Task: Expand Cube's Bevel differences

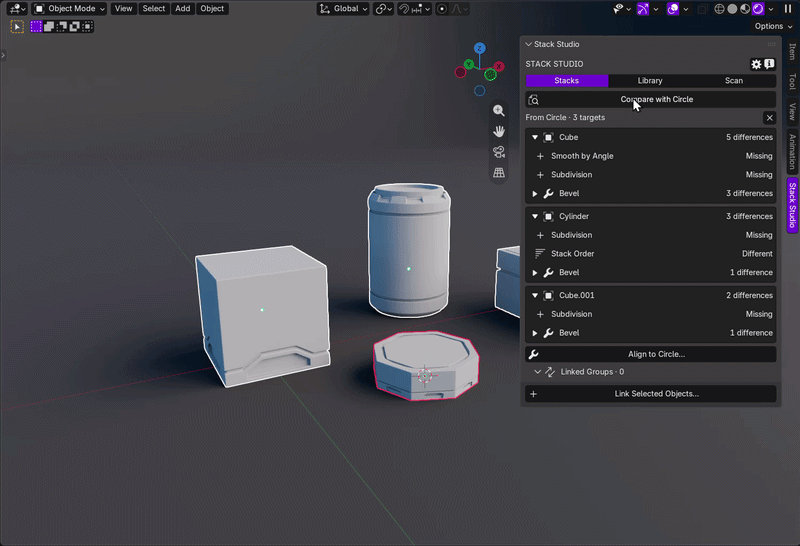Action: [535, 194]
